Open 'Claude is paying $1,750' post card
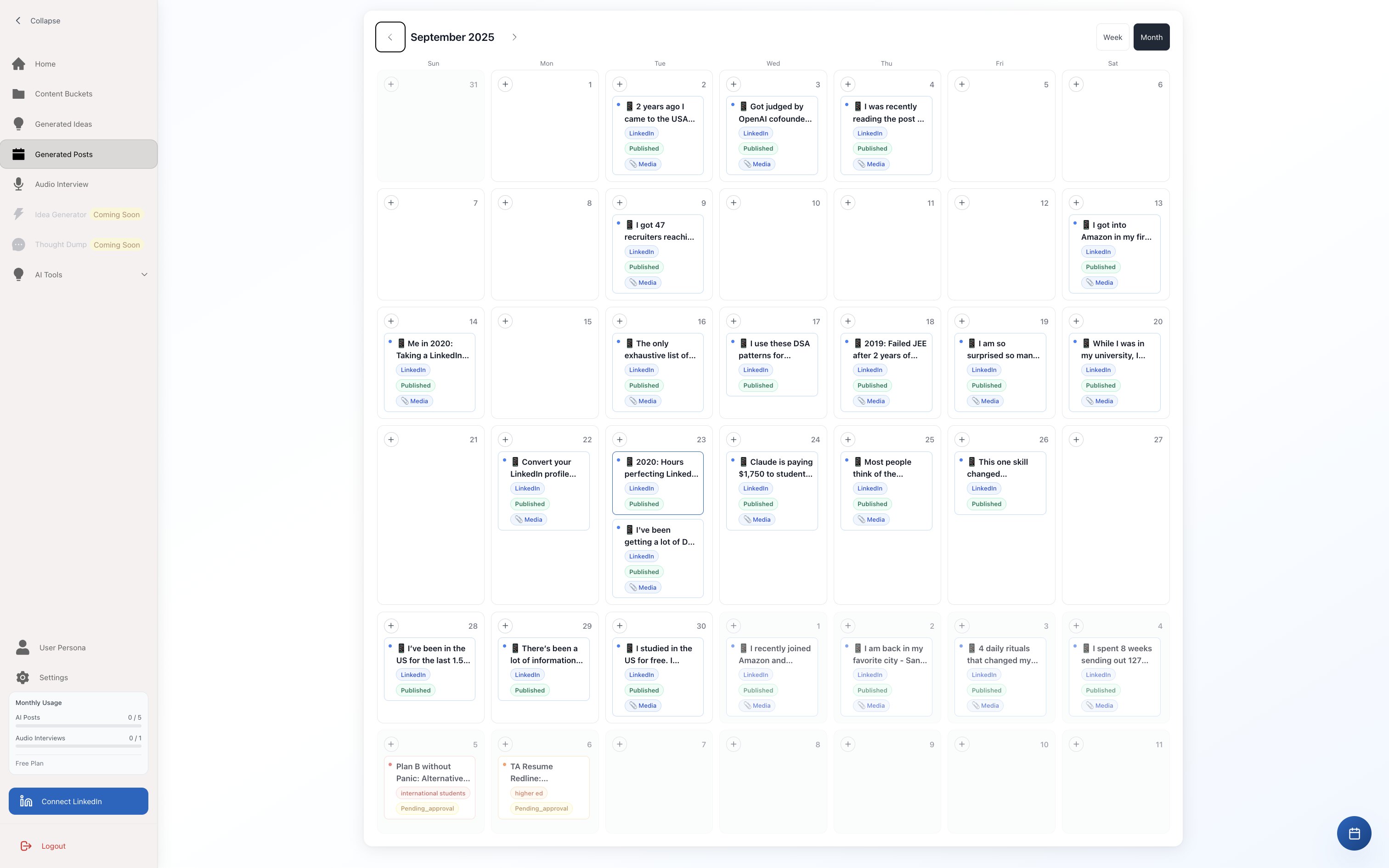This screenshot has width=1389, height=868. 775,468
